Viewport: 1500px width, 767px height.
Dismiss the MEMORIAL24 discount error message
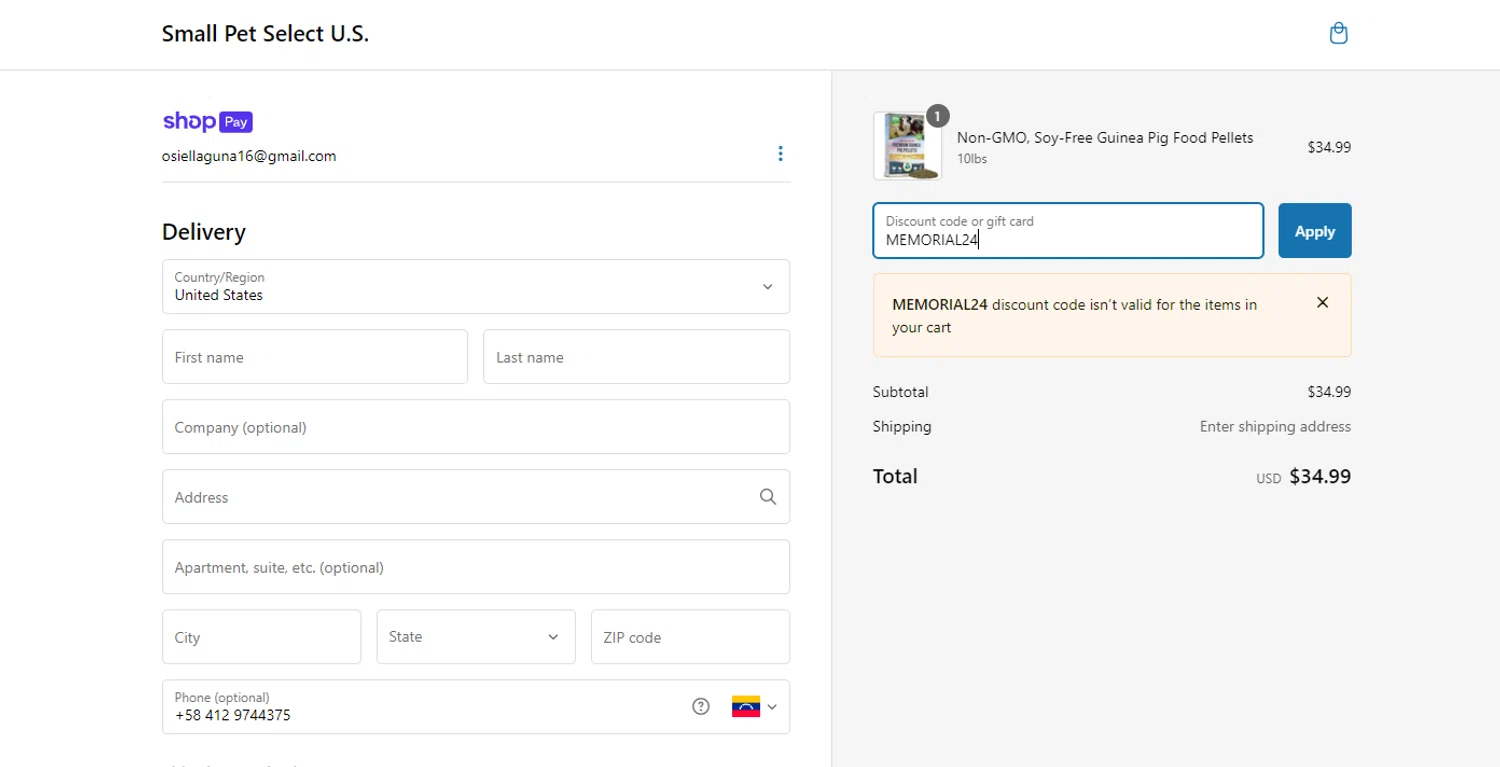[1322, 303]
